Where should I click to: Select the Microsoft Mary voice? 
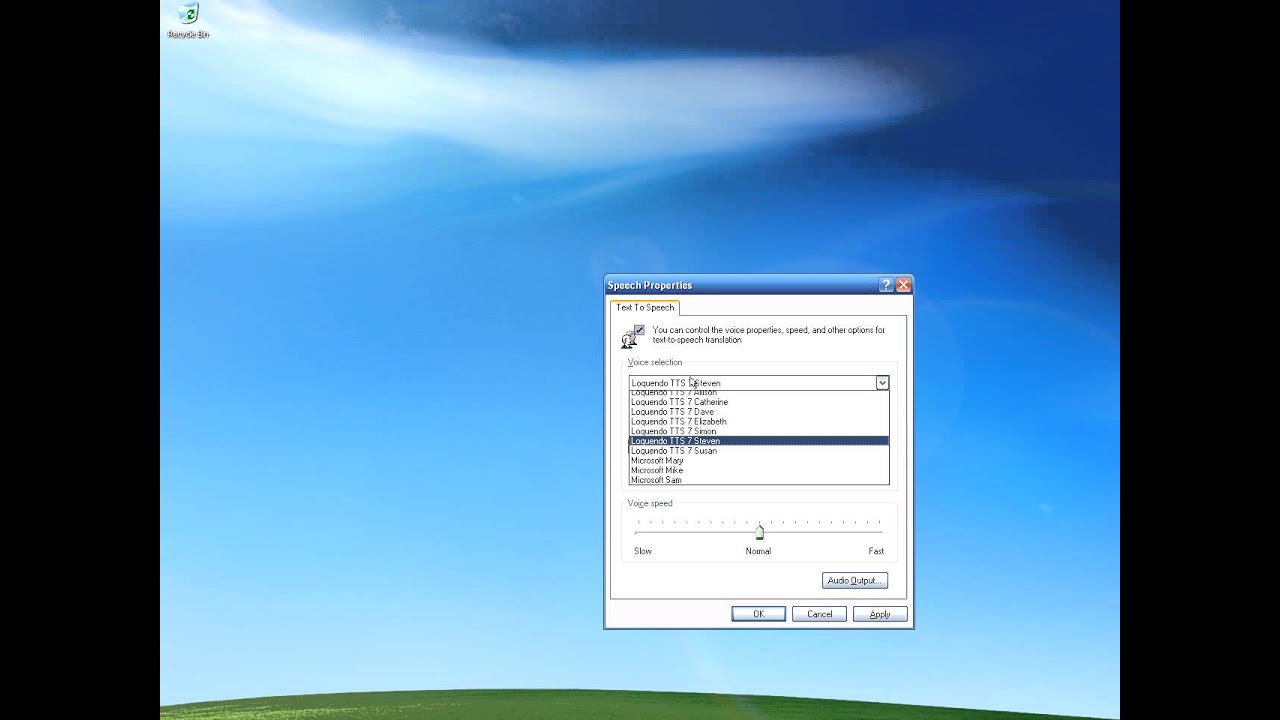click(759, 461)
